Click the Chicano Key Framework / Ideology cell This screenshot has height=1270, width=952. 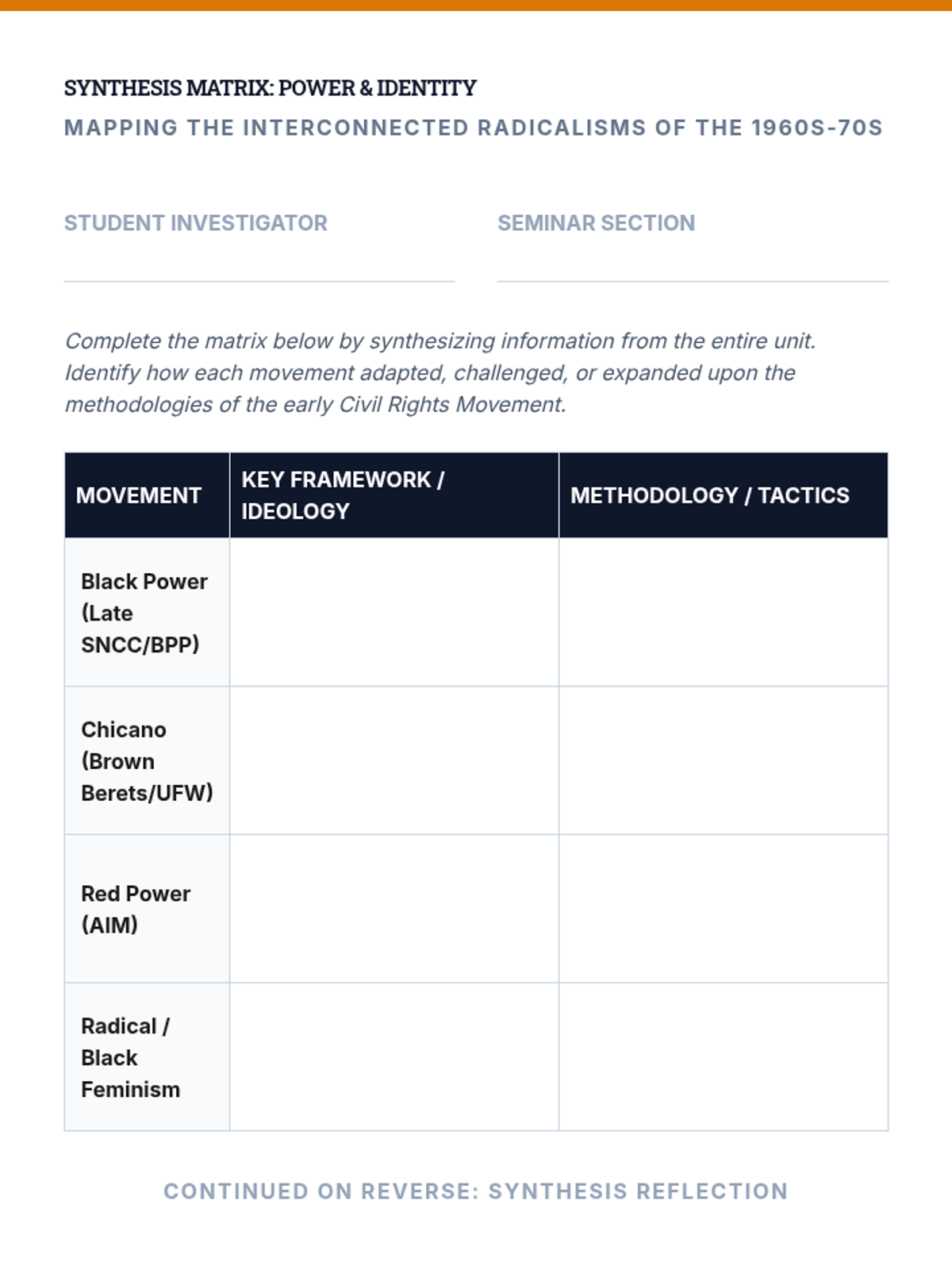pyautogui.click(x=393, y=760)
